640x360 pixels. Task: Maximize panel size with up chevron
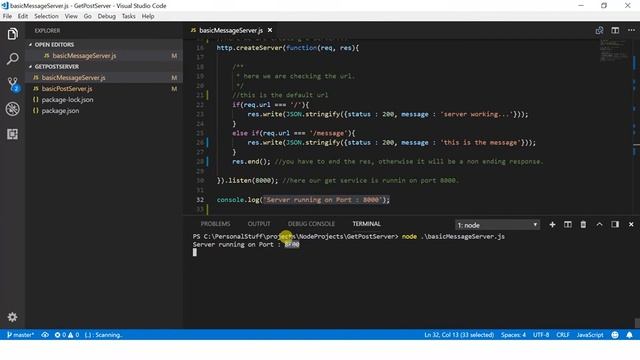[x=599, y=224]
